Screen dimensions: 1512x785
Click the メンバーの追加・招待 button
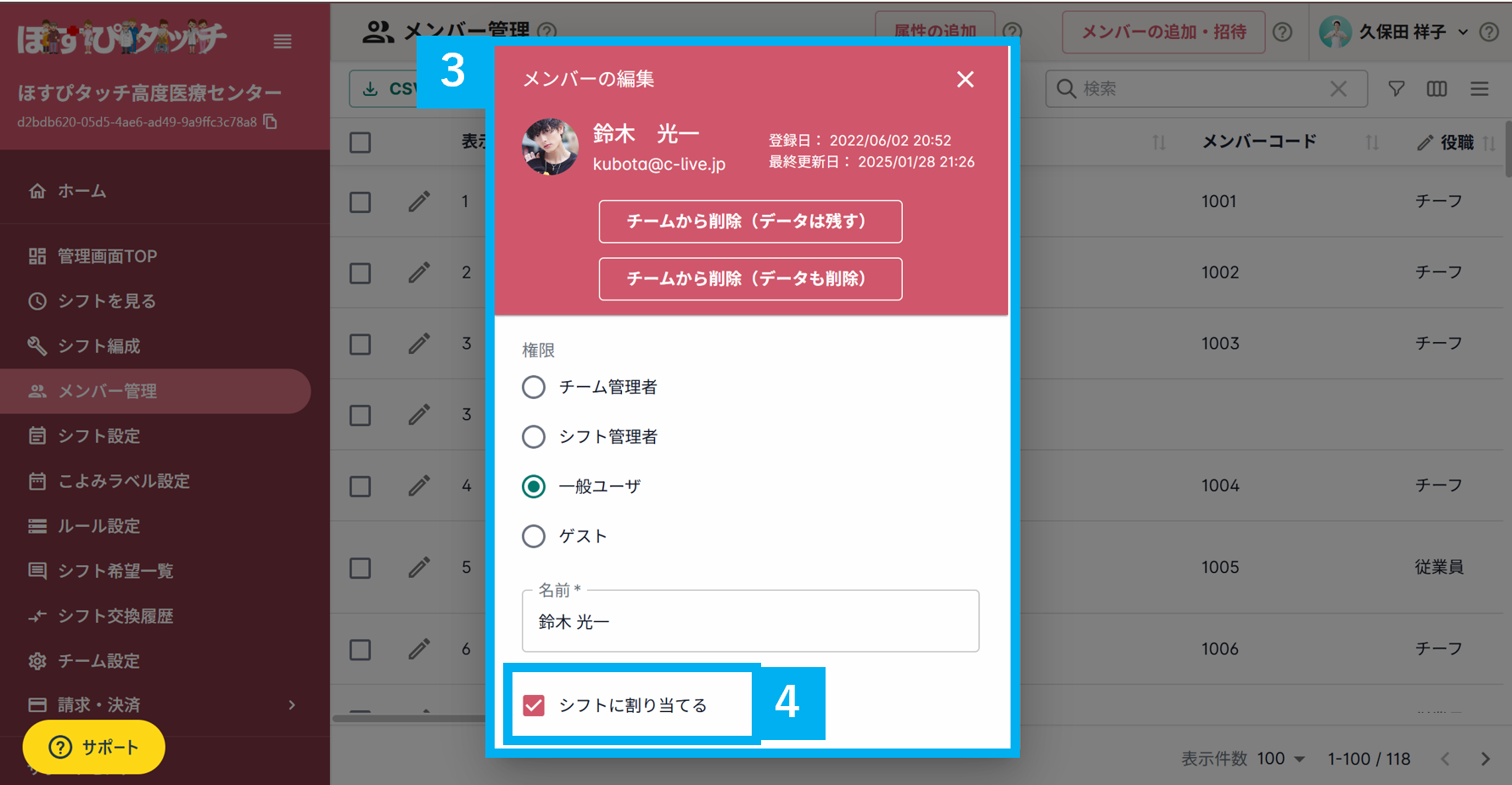[1162, 31]
